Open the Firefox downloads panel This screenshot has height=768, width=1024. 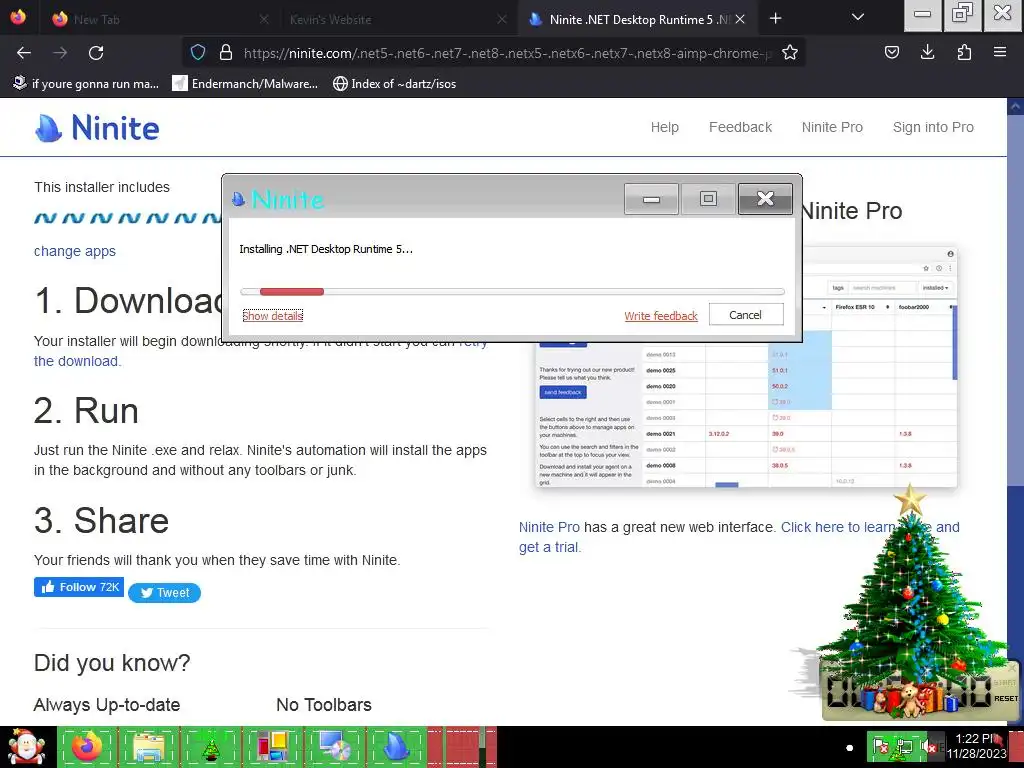point(927,53)
